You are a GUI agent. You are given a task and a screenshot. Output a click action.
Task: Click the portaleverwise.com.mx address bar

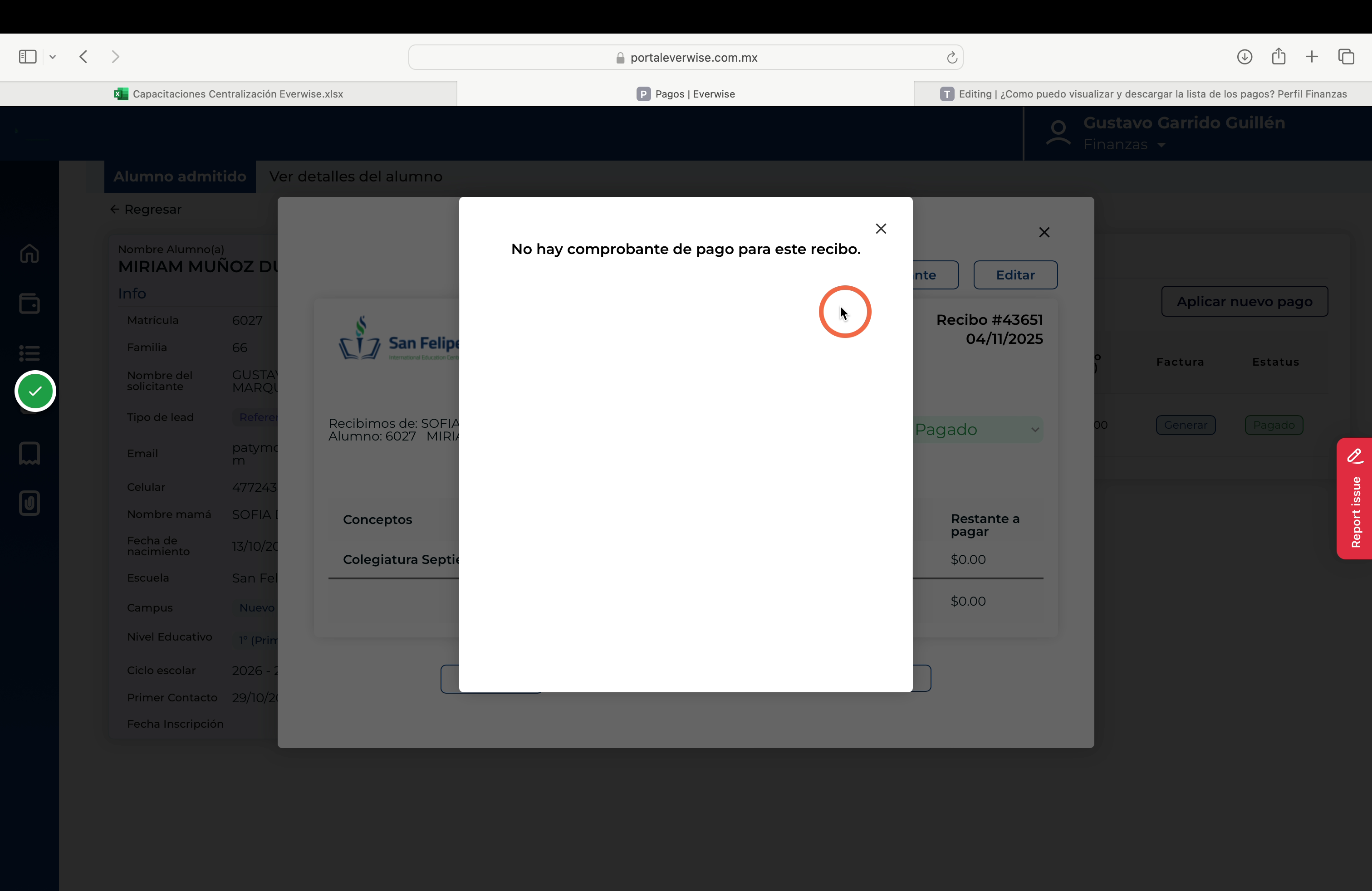[686, 57]
